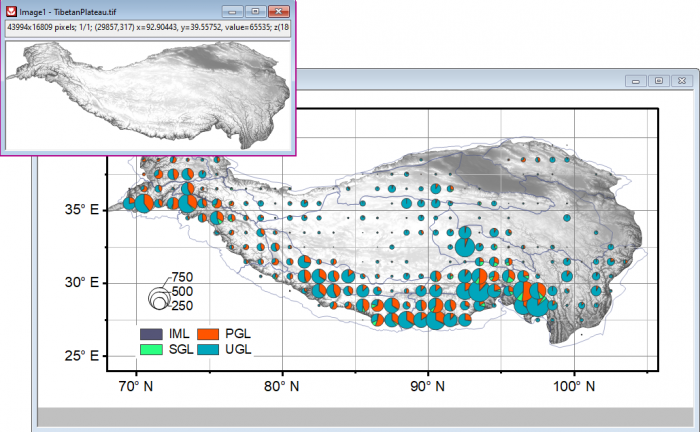Close the graph window

click(x=680, y=80)
